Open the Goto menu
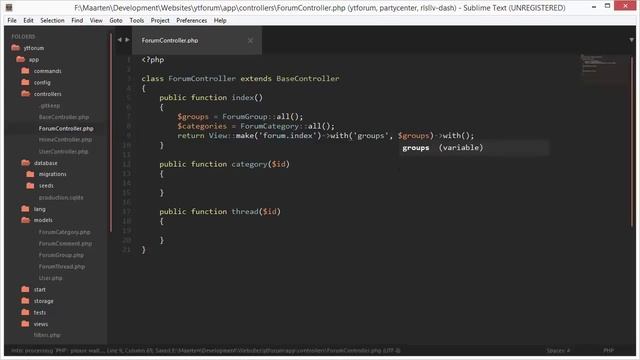This screenshot has width=640, height=360. (116, 20)
